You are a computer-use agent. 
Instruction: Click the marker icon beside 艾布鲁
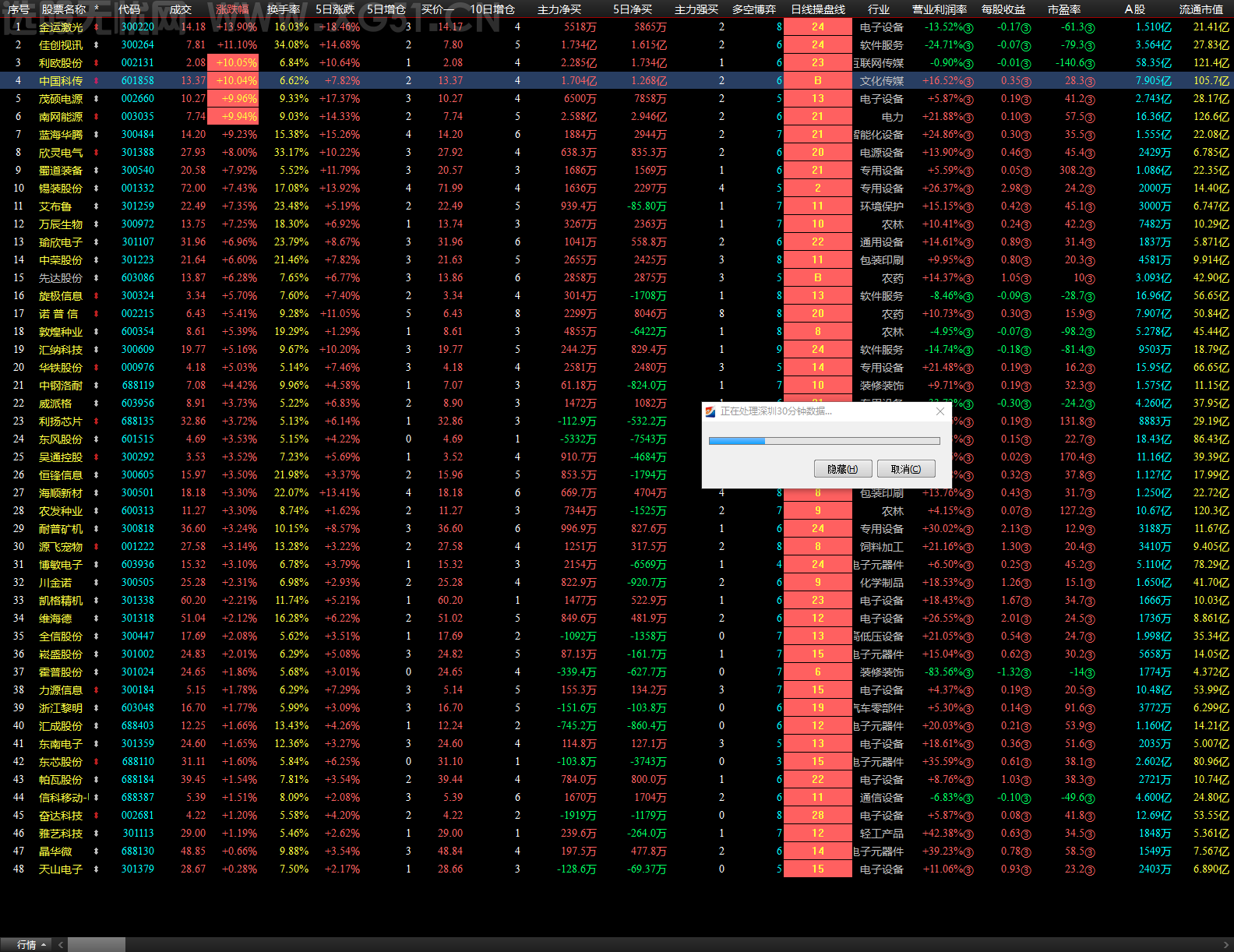[x=97, y=206]
